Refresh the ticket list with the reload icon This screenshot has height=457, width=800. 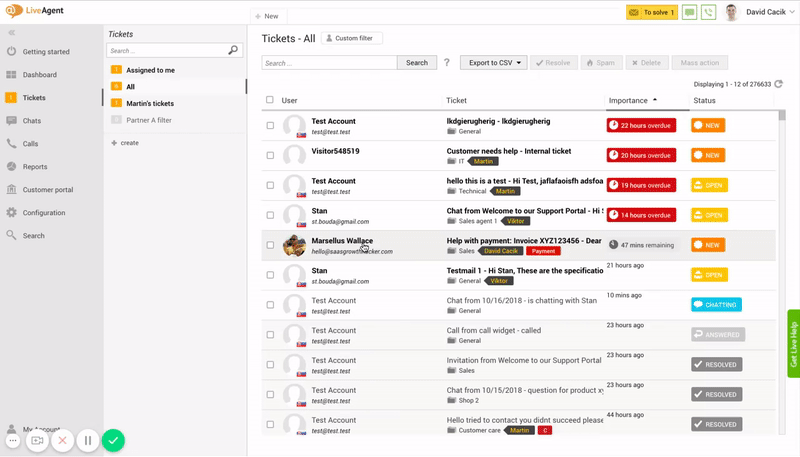(x=779, y=84)
